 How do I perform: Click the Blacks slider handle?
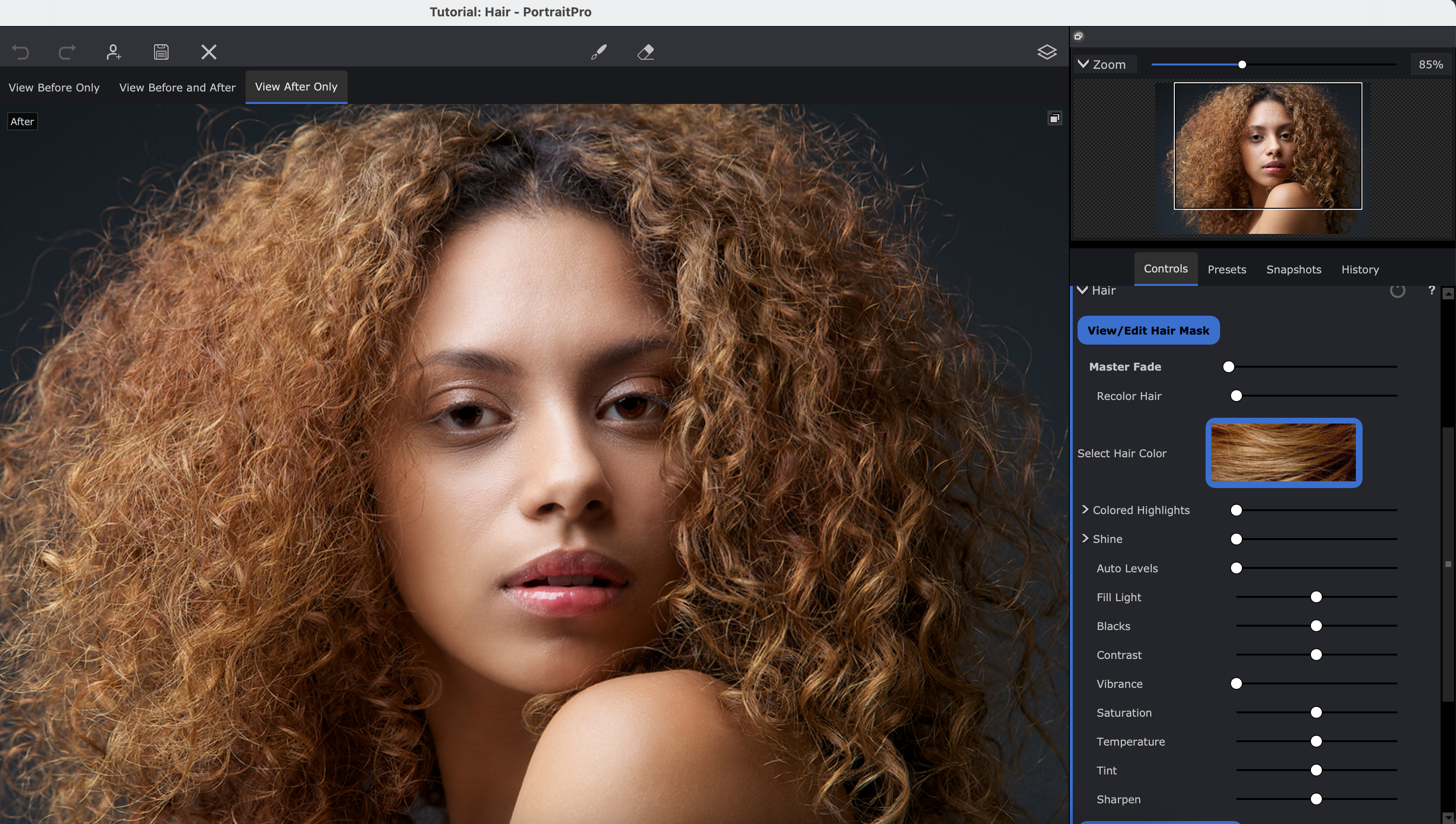click(1316, 626)
